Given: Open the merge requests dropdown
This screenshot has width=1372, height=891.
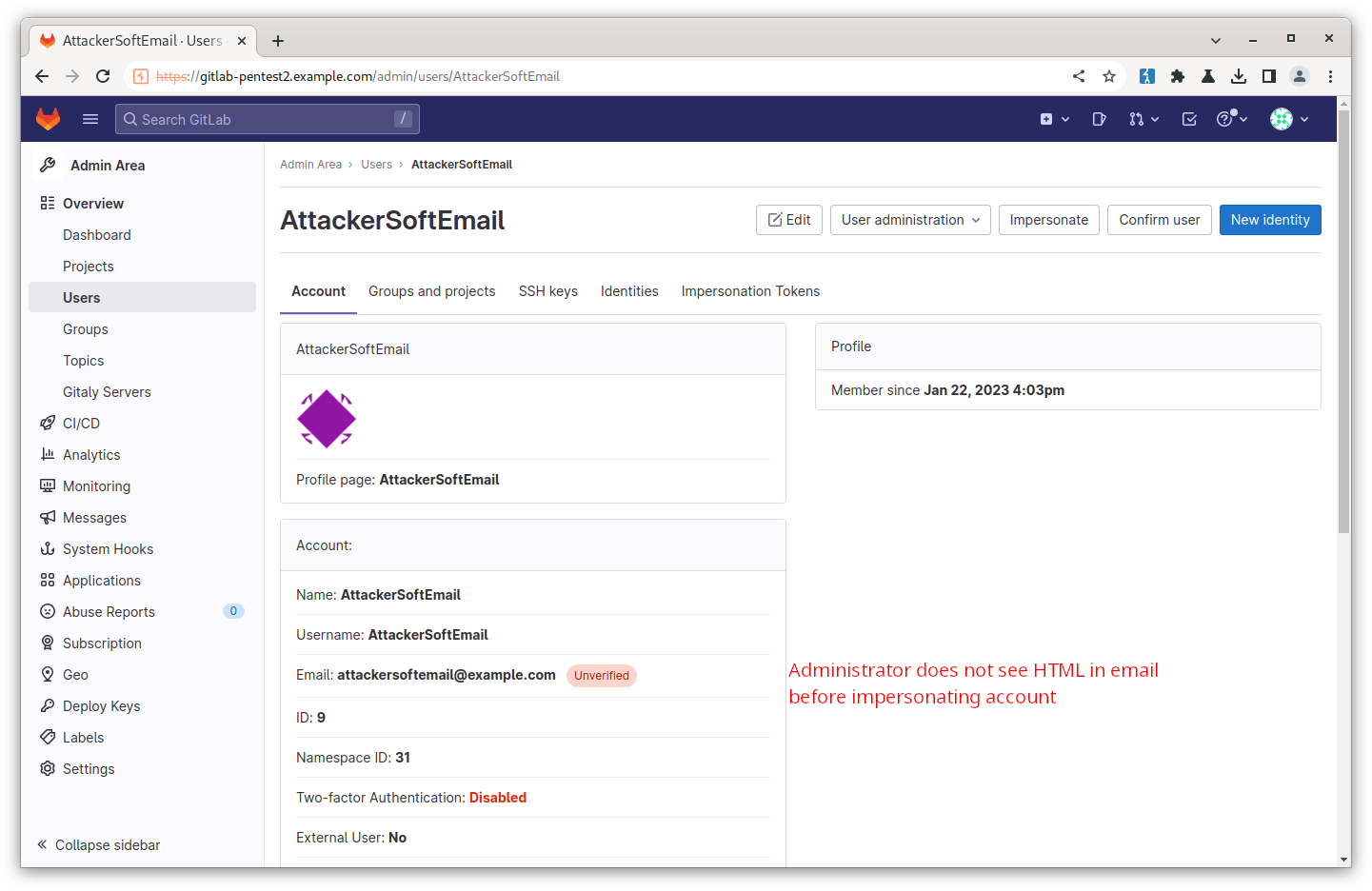Looking at the screenshot, I should pos(1143,119).
